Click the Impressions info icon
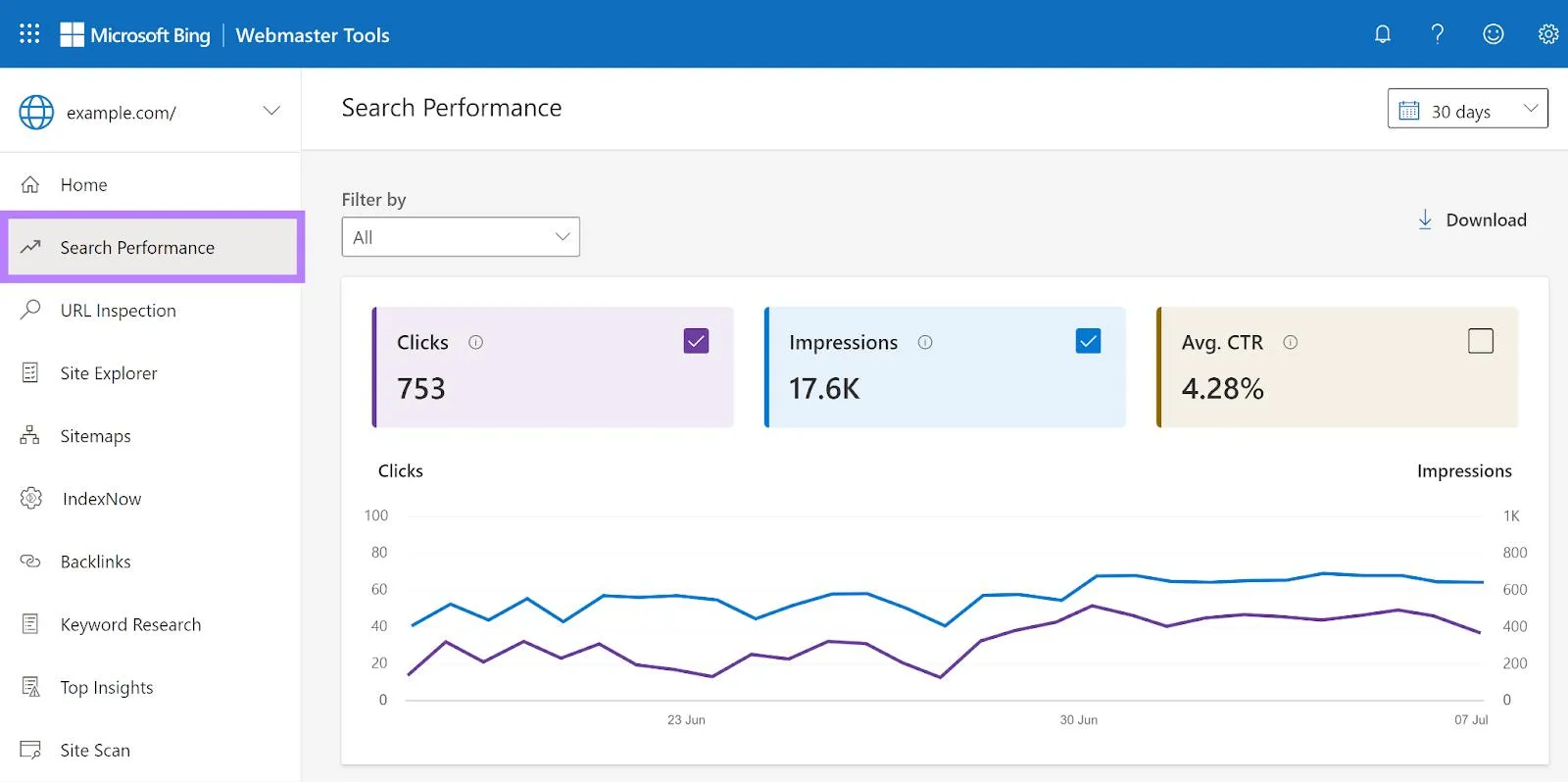Viewport: 1568px width, 782px height. pyautogui.click(x=925, y=342)
